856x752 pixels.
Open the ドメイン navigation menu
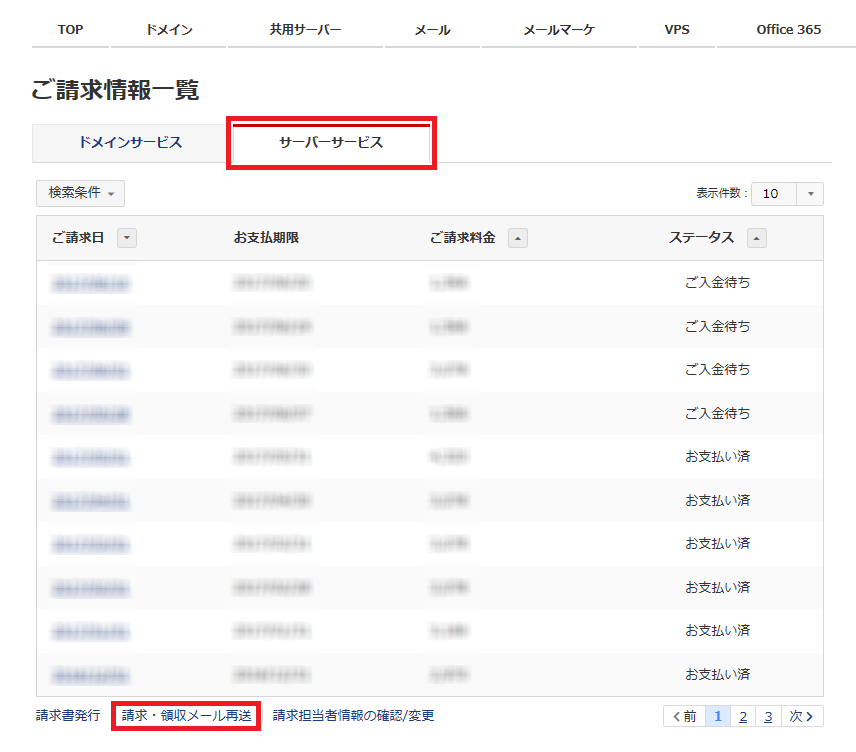point(168,30)
